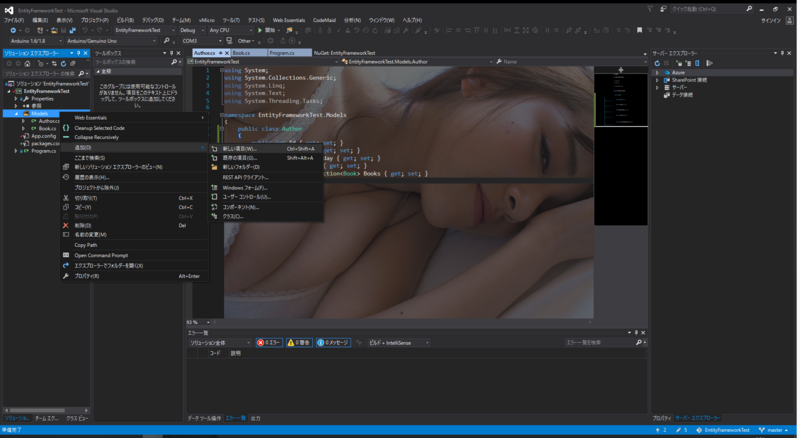Open the Build + IntelliSense dropdown
The image size is (800, 438).
click(398, 343)
